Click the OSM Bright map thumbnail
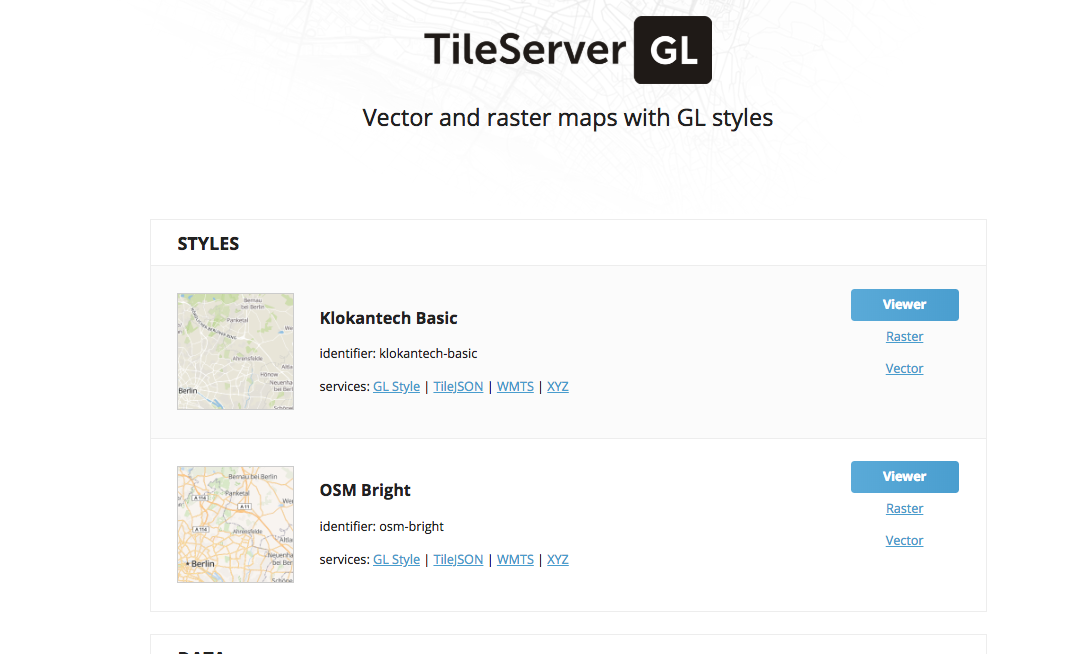This screenshot has height=654, width=1089. click(235, 524)
